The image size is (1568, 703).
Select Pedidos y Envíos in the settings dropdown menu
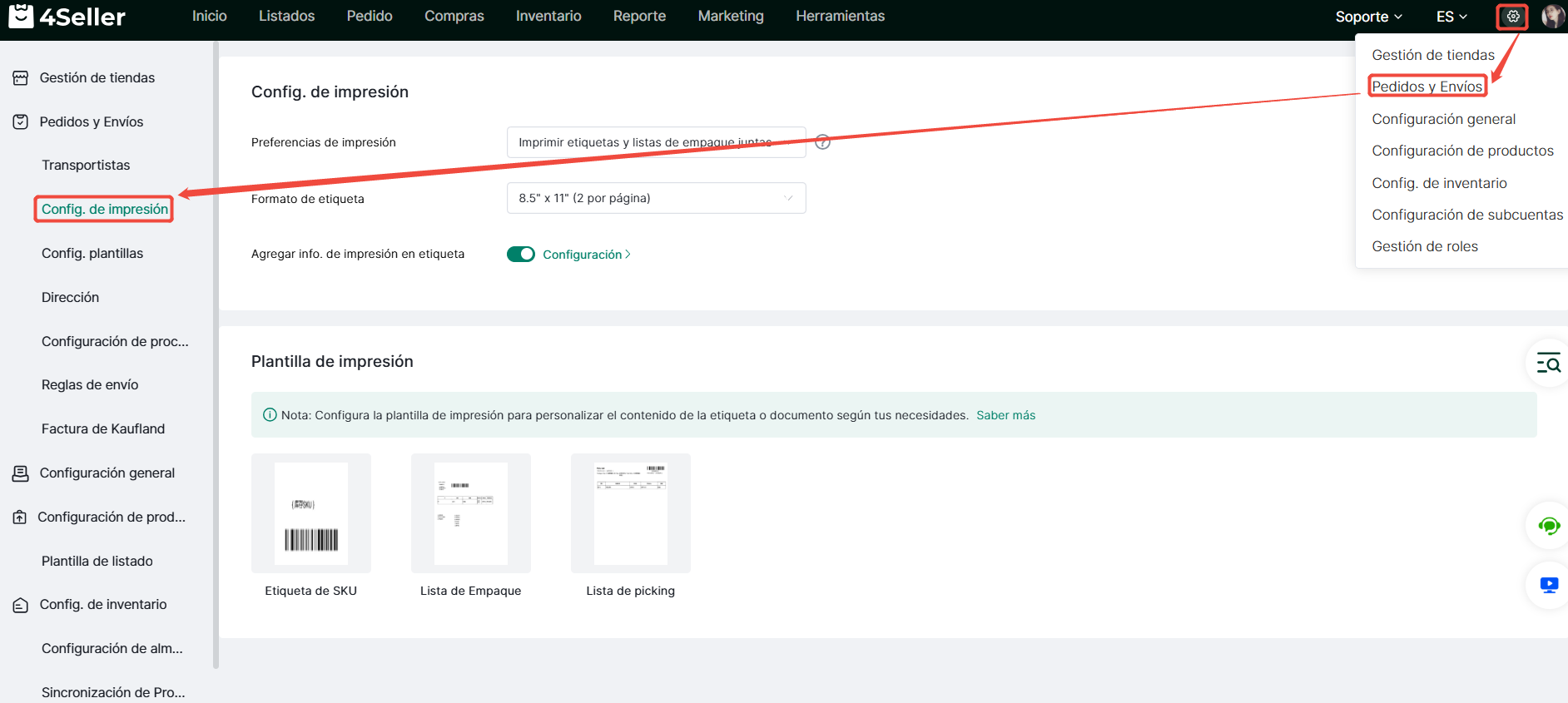click(1427, 87)
